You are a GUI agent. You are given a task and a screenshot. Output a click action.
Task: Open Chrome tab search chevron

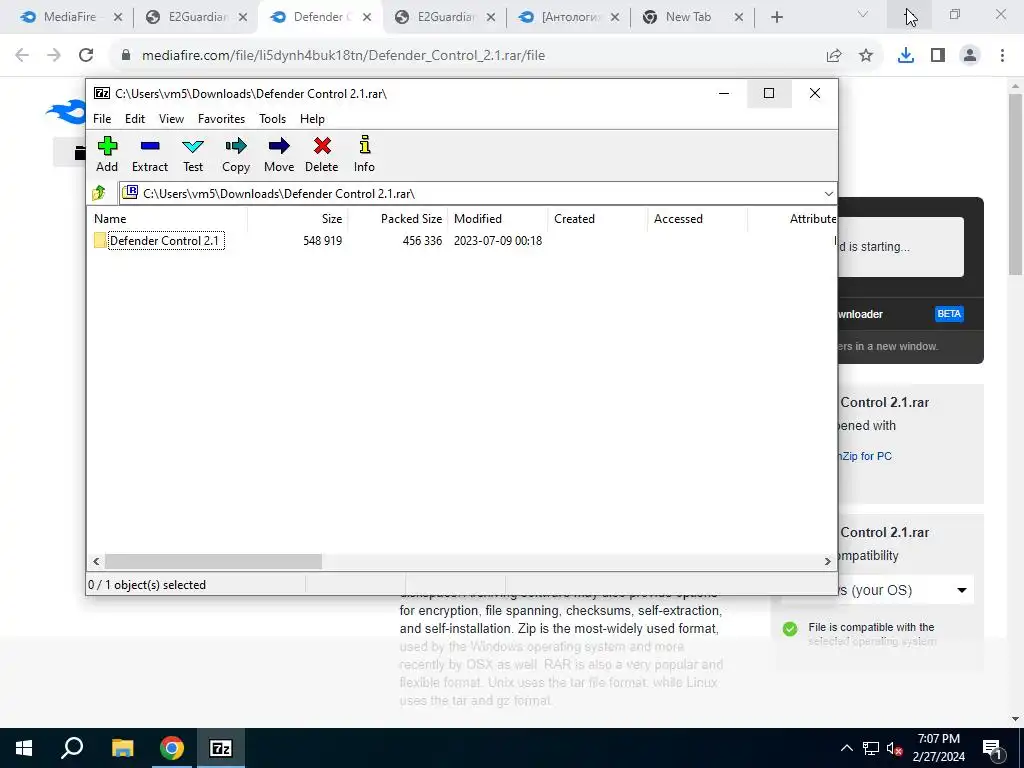coord(863,15)
